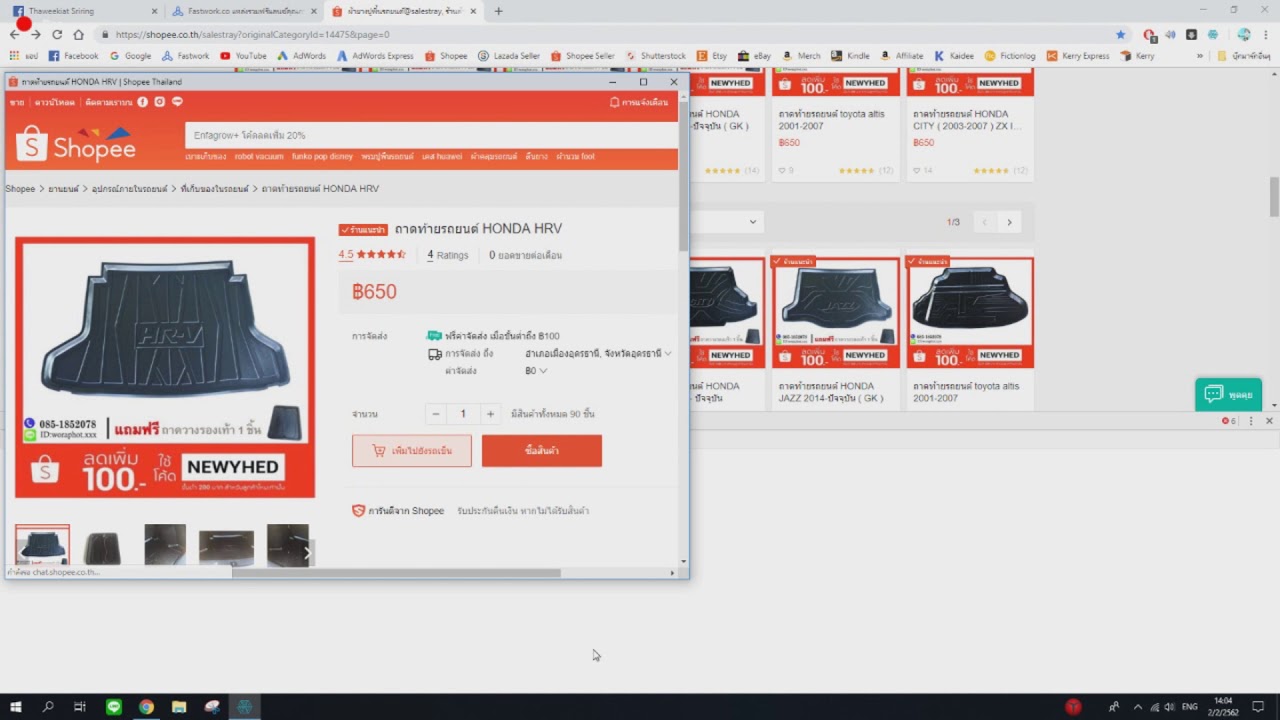Click the speaker extension icon in Chrome toolbar
1280x720 pixels.
[1170, 34]
